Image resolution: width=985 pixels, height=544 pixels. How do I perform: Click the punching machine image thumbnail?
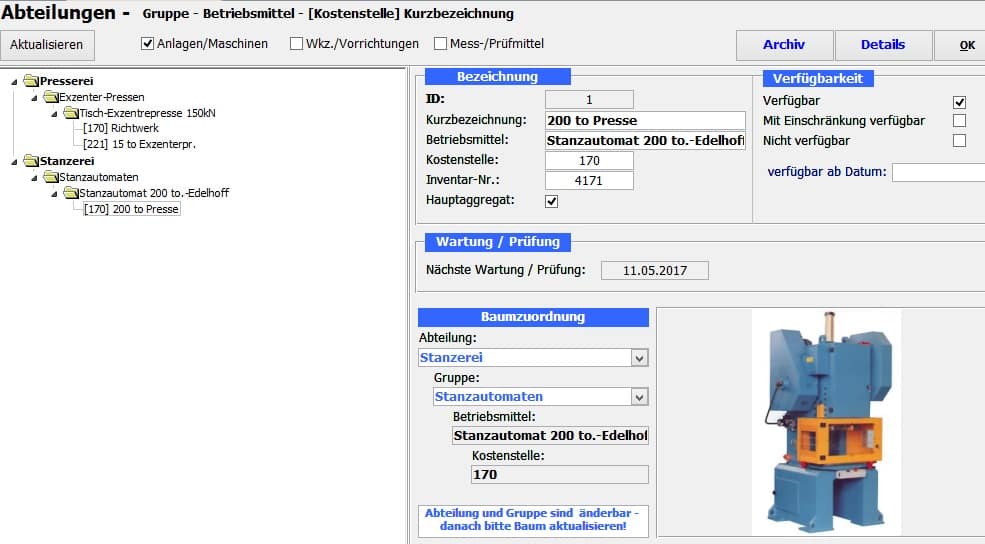click(x=826, y=420)
